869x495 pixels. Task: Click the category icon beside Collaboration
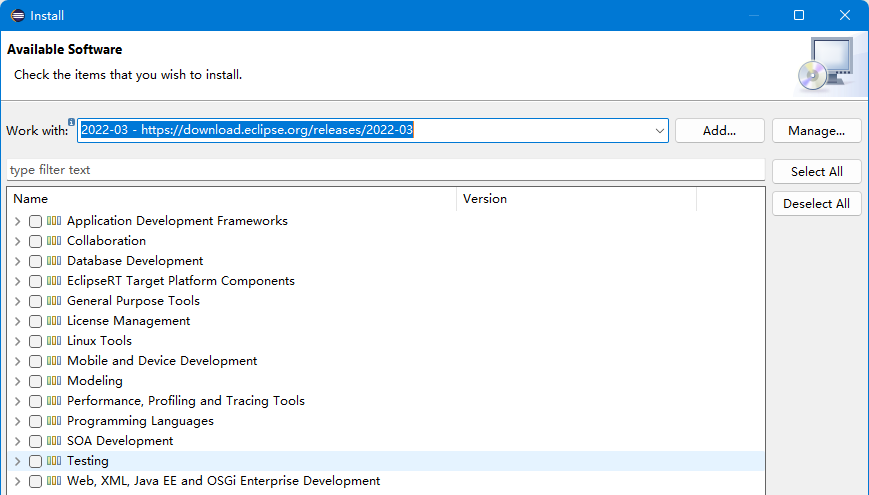54,241
